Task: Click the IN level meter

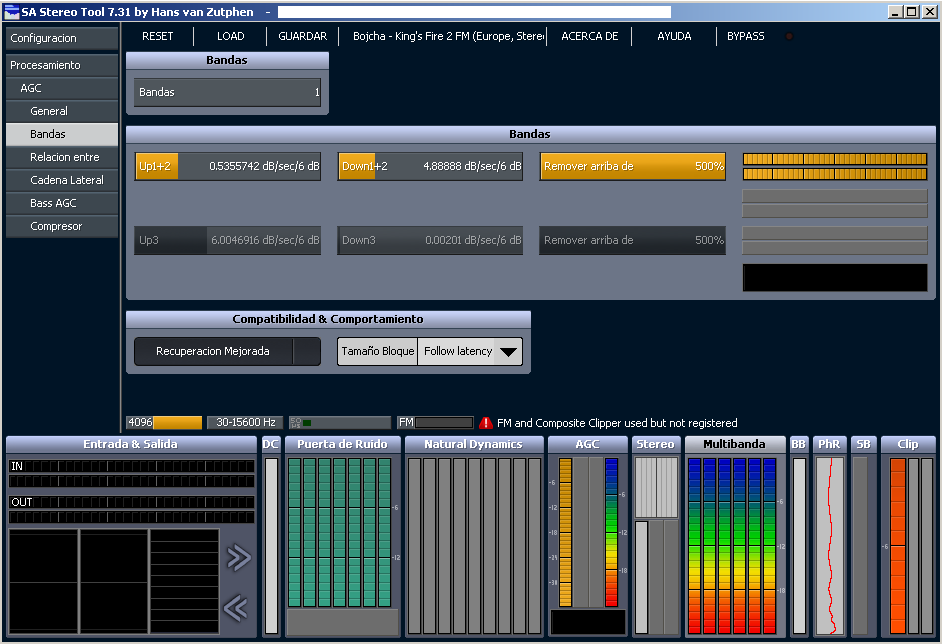Action: click(x=132, y=473)
